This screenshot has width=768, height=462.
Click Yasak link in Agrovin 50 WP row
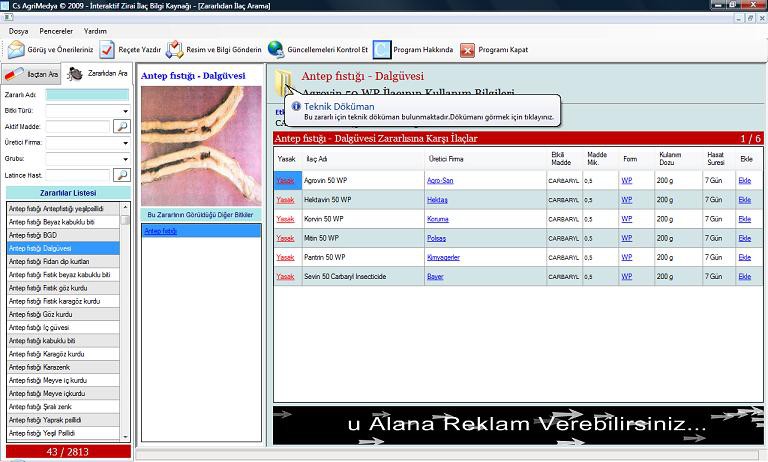click(285, 180)
